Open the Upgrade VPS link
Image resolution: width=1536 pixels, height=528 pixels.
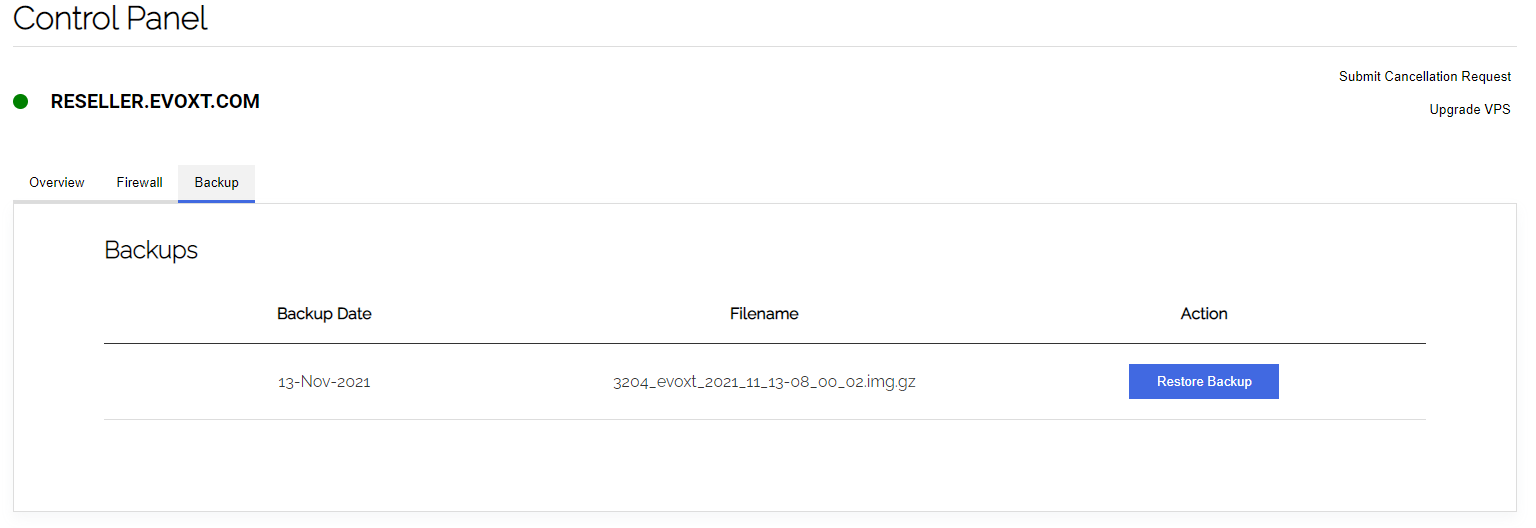point(1469,110)
